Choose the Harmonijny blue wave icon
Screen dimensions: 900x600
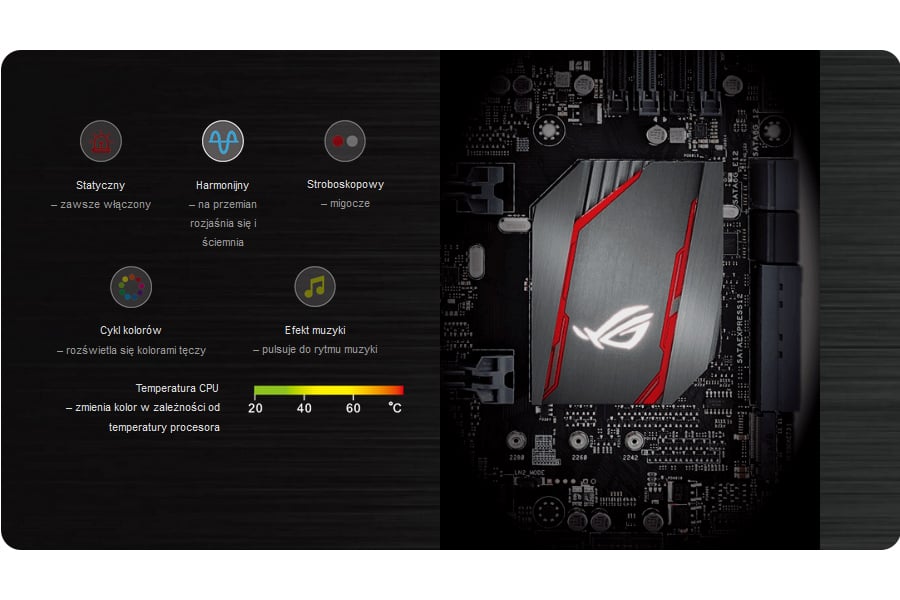tap(223, 141)
